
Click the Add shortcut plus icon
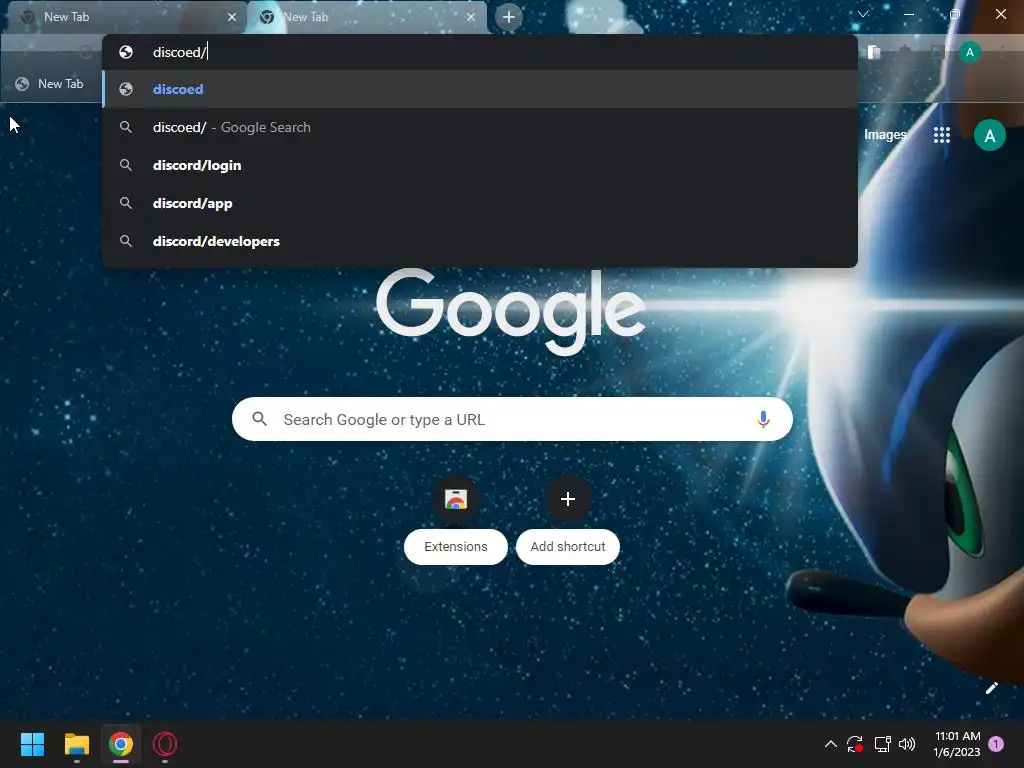point(568,499)
